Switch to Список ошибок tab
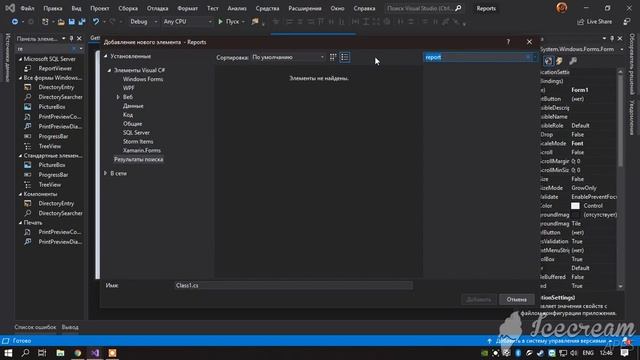This screenshot has width=640, height=360. click(x=36, y=327)
